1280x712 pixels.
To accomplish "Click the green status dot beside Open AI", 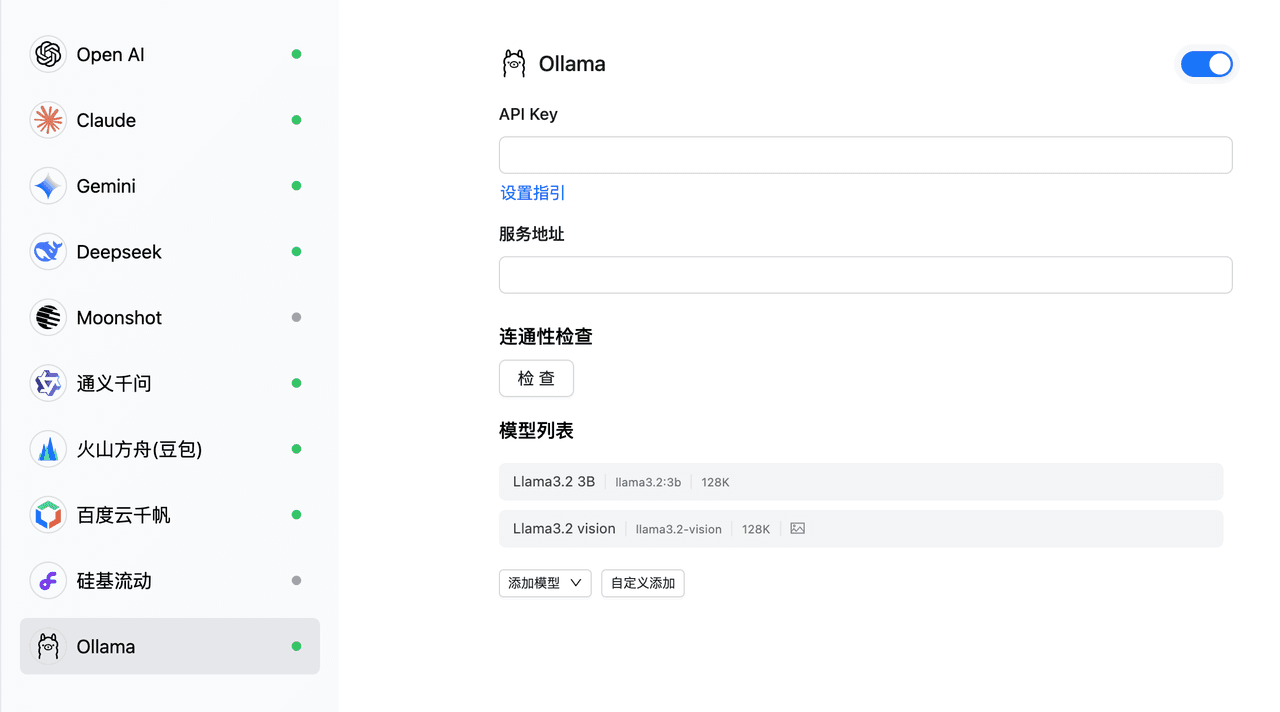I will pyautogui.click(x=296, y=54).
